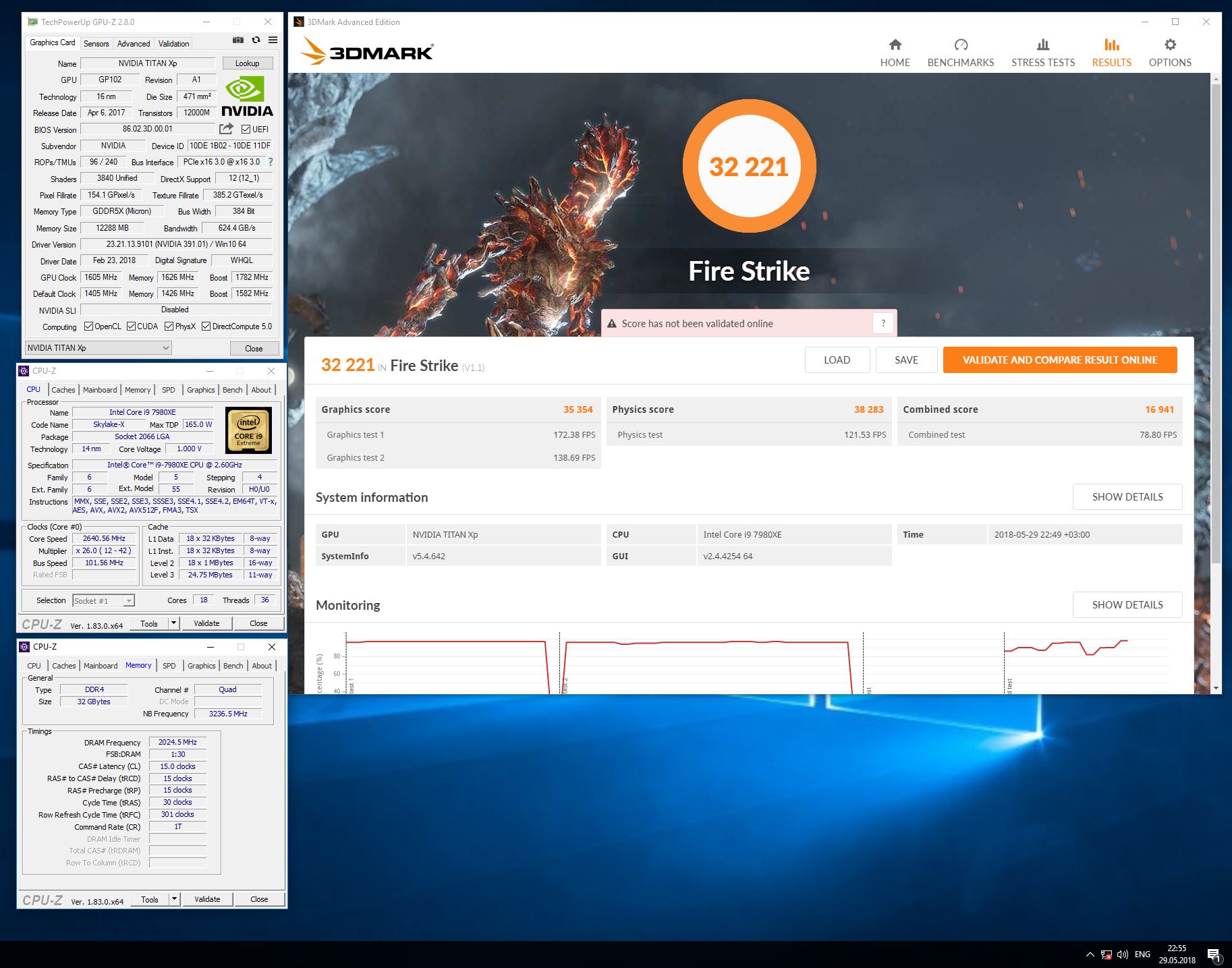Screen dimensions: 1232x968
Task: Click the 3DMark scrollbar down arrow
Action: [1216, 688]
